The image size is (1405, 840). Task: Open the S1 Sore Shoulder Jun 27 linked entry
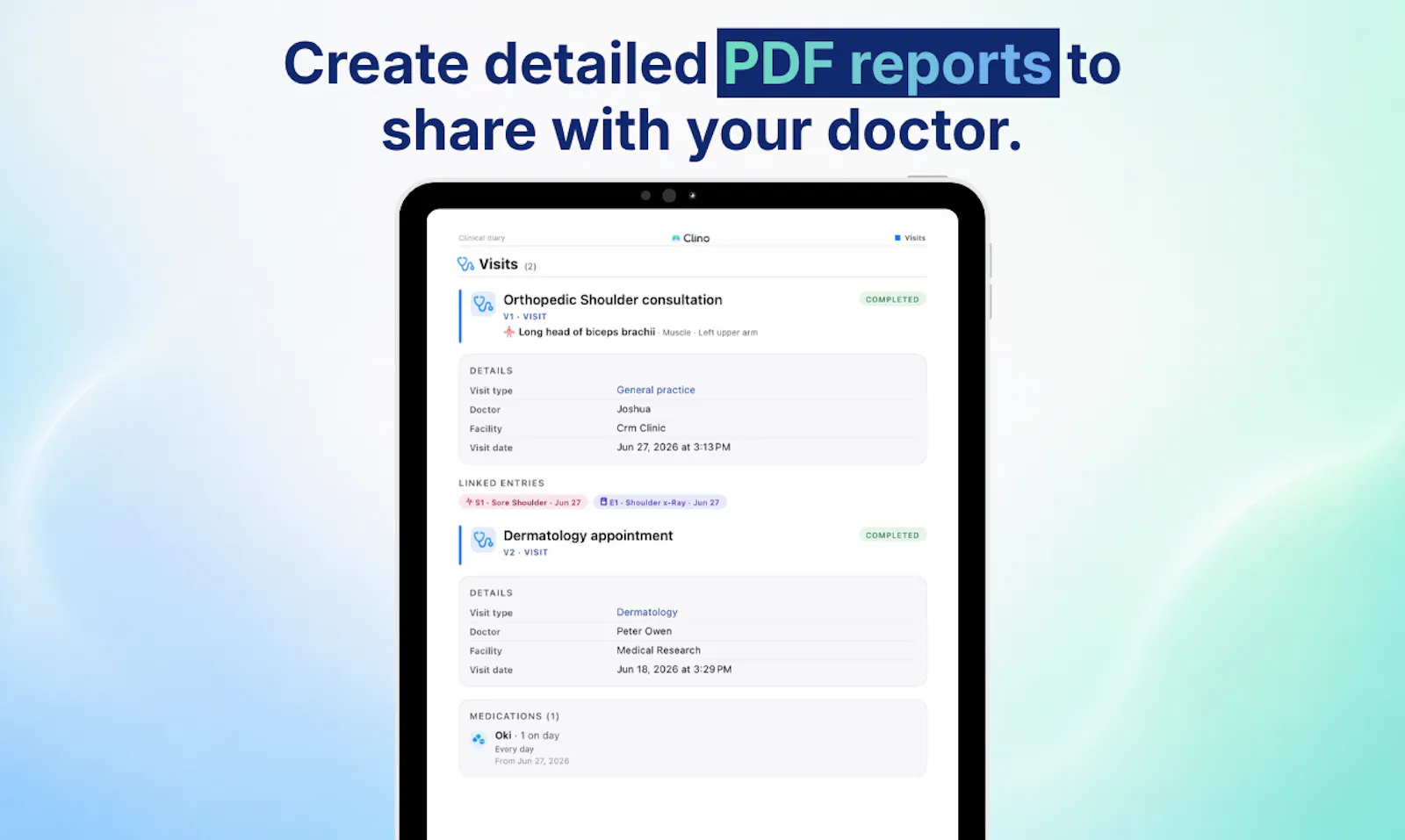[x=522, y=502]
